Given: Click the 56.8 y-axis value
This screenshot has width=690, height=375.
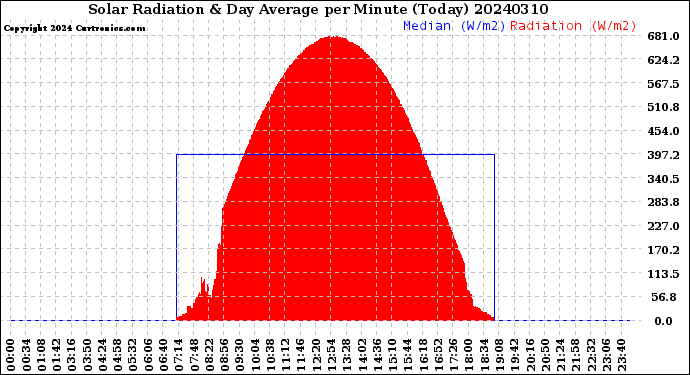Looking at the screenshot, I should coord(664,297).
